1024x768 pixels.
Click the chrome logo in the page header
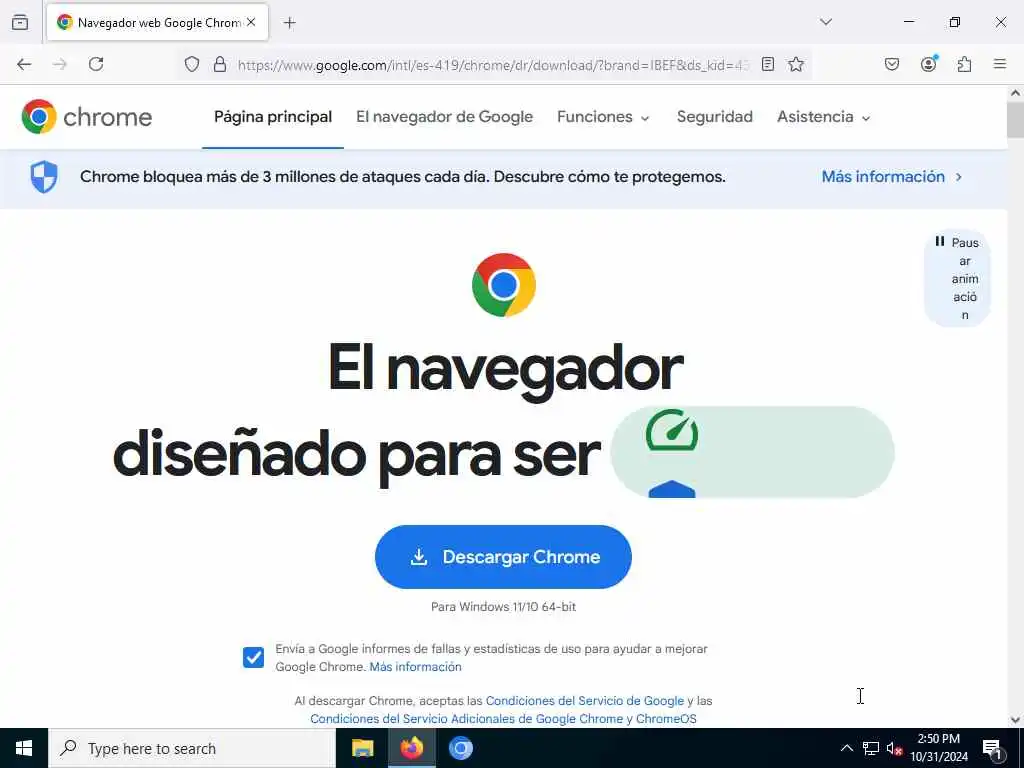point(87,117)
